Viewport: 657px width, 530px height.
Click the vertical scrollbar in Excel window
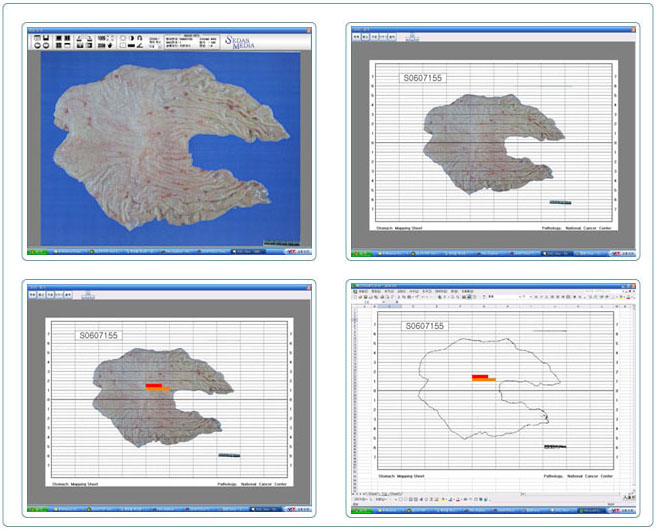pos(633,398)
